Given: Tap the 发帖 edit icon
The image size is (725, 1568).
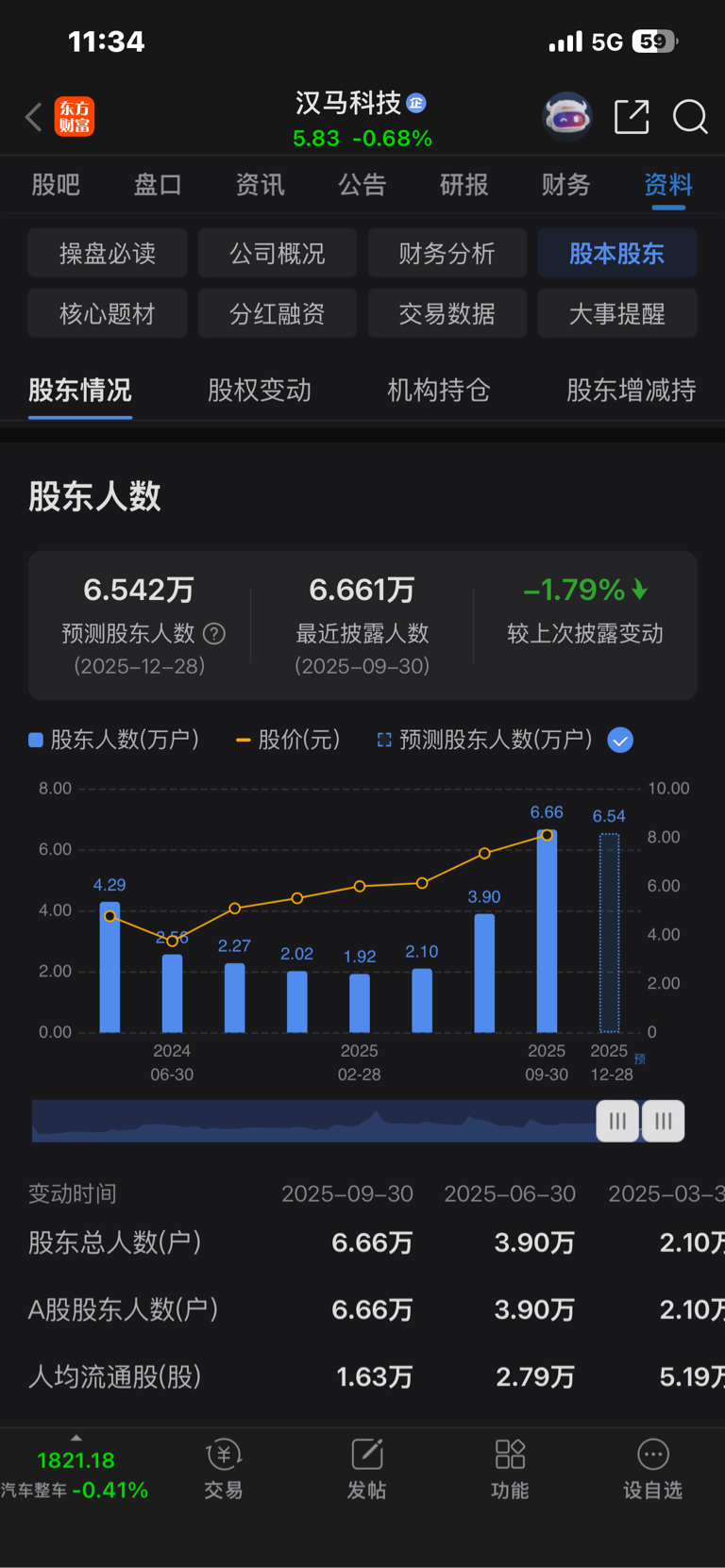Looking at the screenshot, I should (x=366, y=1455).
